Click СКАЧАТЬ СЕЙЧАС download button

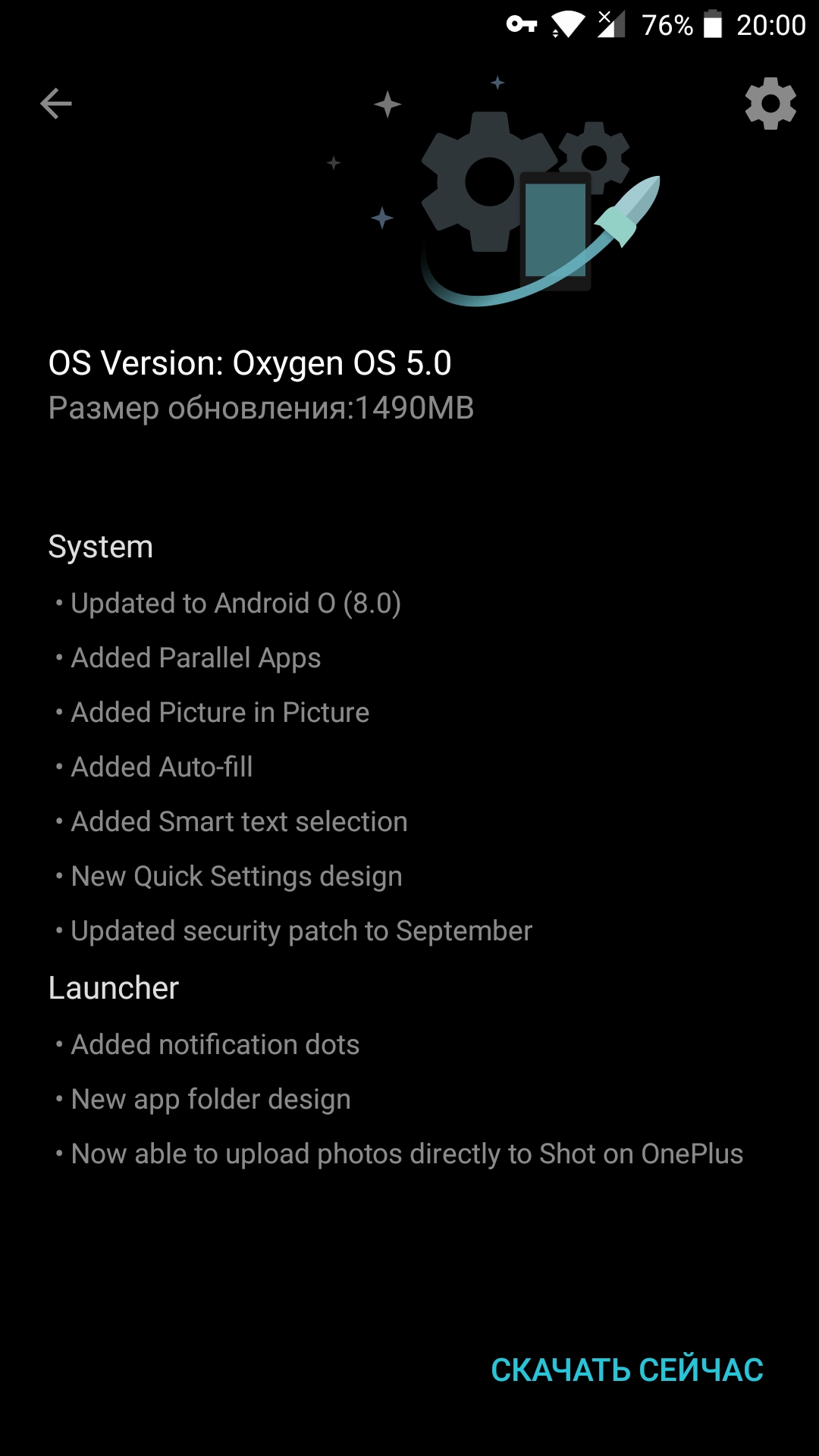[627, 1370]
